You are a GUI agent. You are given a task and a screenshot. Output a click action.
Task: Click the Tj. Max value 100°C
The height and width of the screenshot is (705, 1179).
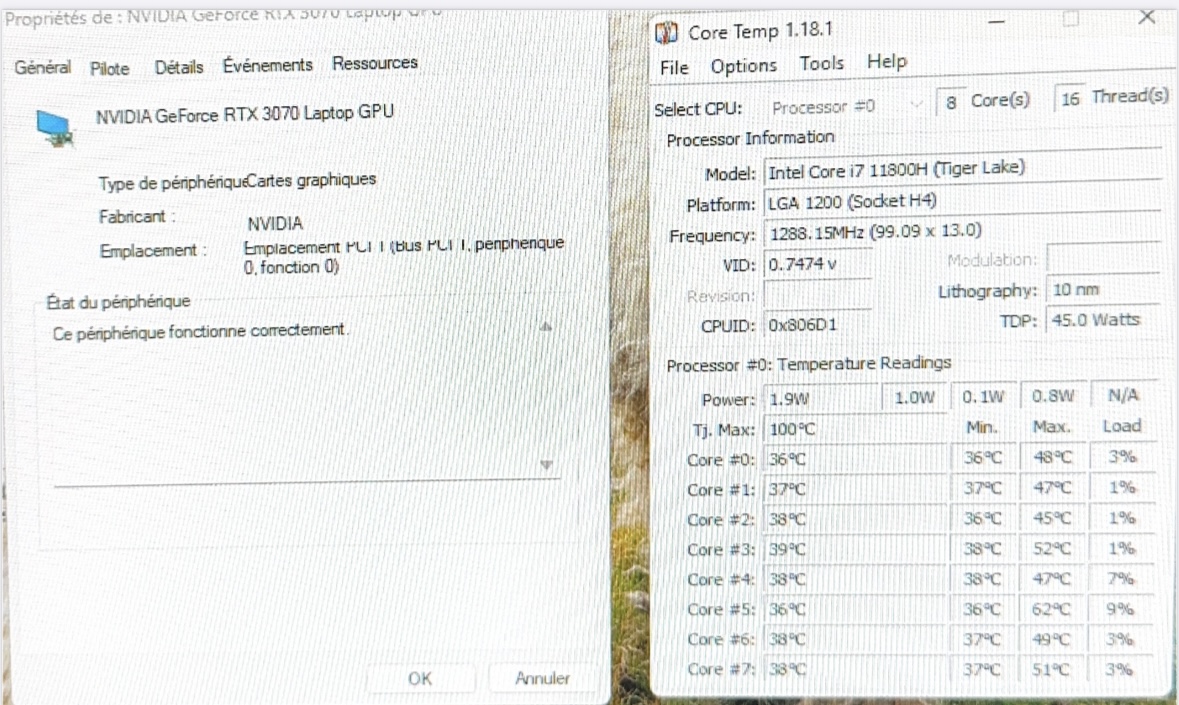tap(854, 429)
